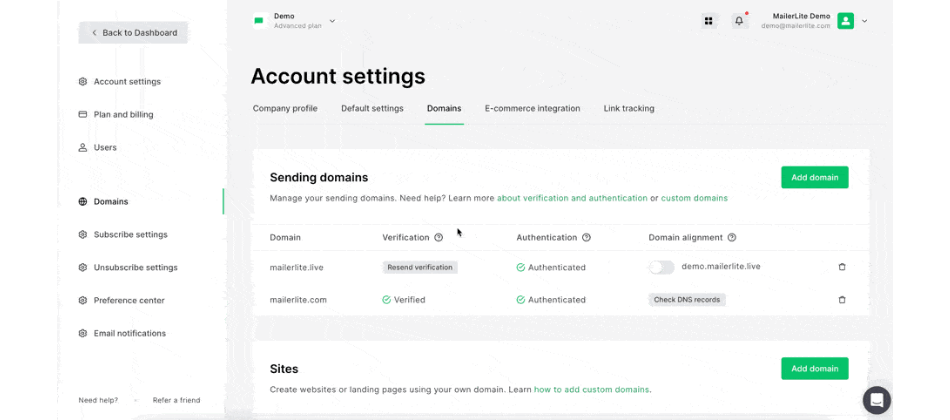Open the custom domains help link
This screenshot has width=950, height=420.
coord(694,198)
